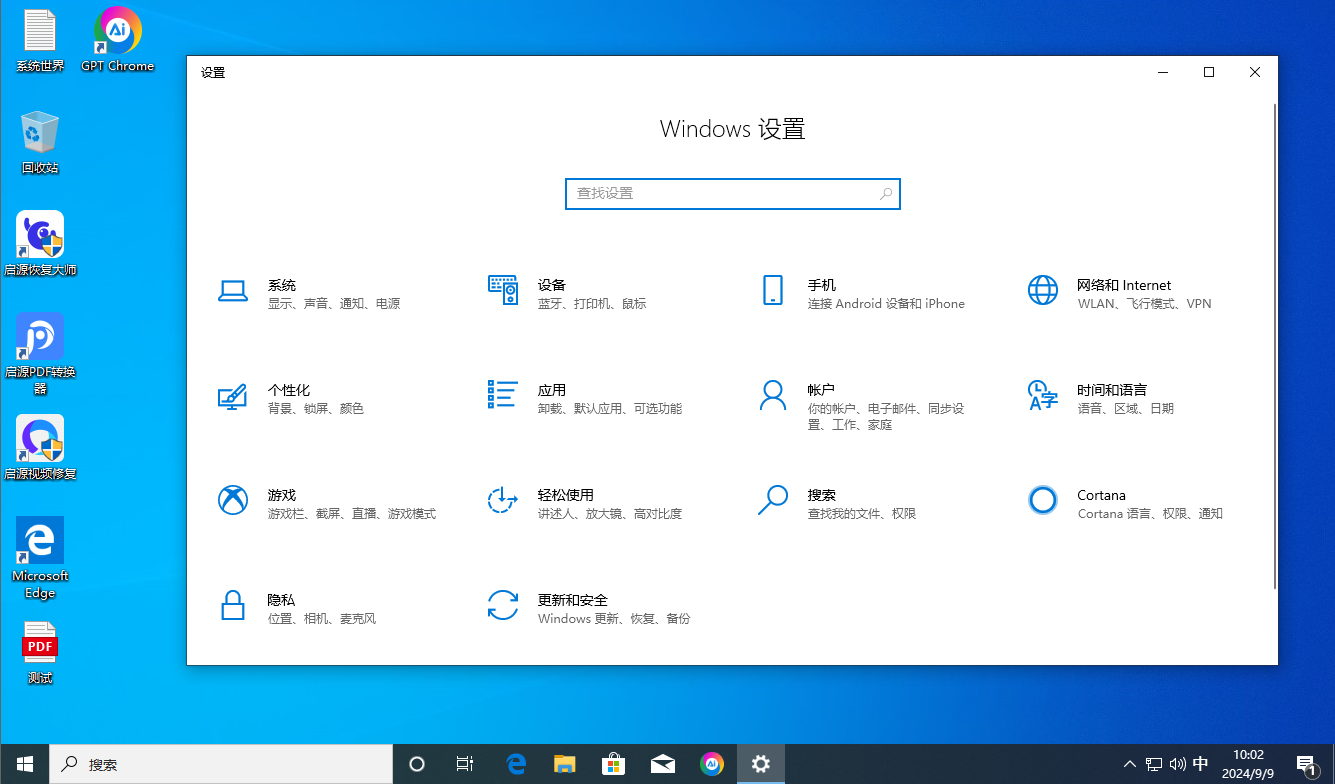Click the text 讲述人、放大镜、高对比度

[x=610, y=514]
